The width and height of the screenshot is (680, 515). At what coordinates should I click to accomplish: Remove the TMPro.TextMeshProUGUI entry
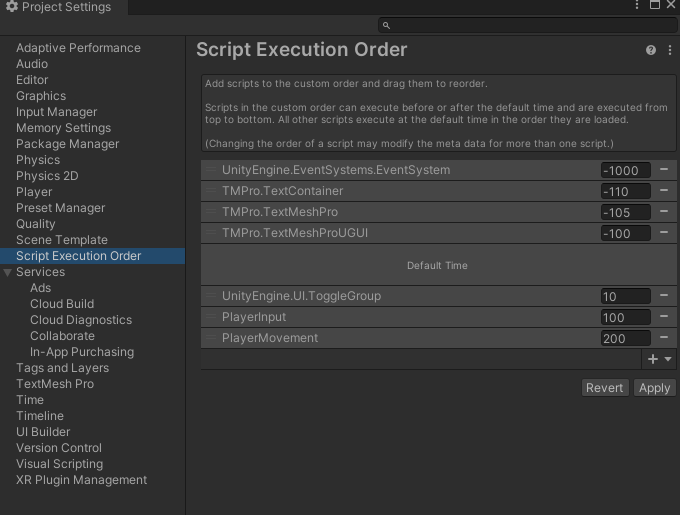click(664, 233)
